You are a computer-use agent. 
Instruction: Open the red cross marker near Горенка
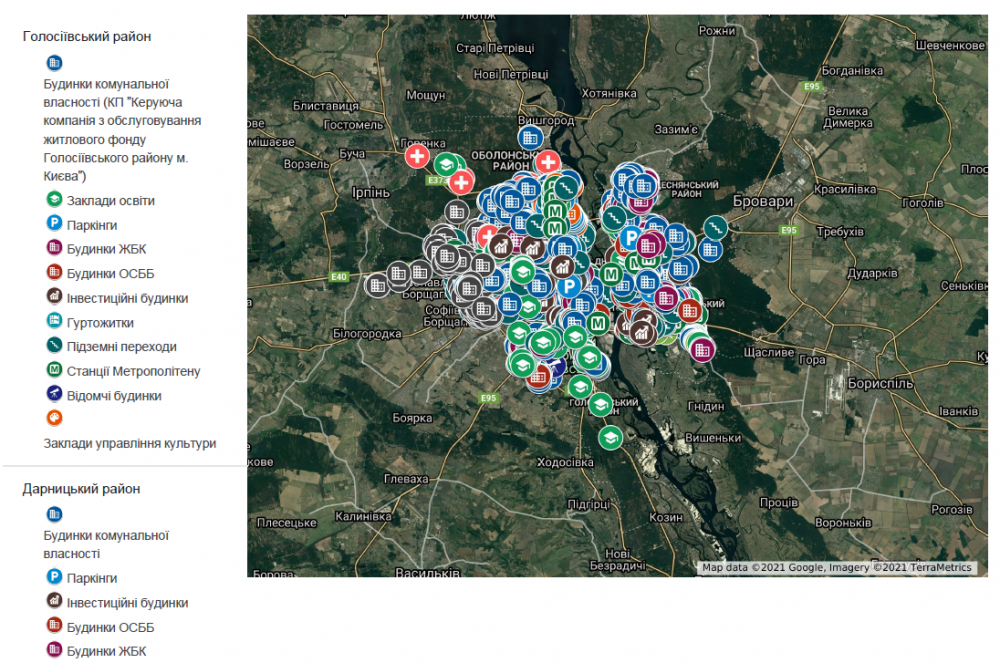417,157
